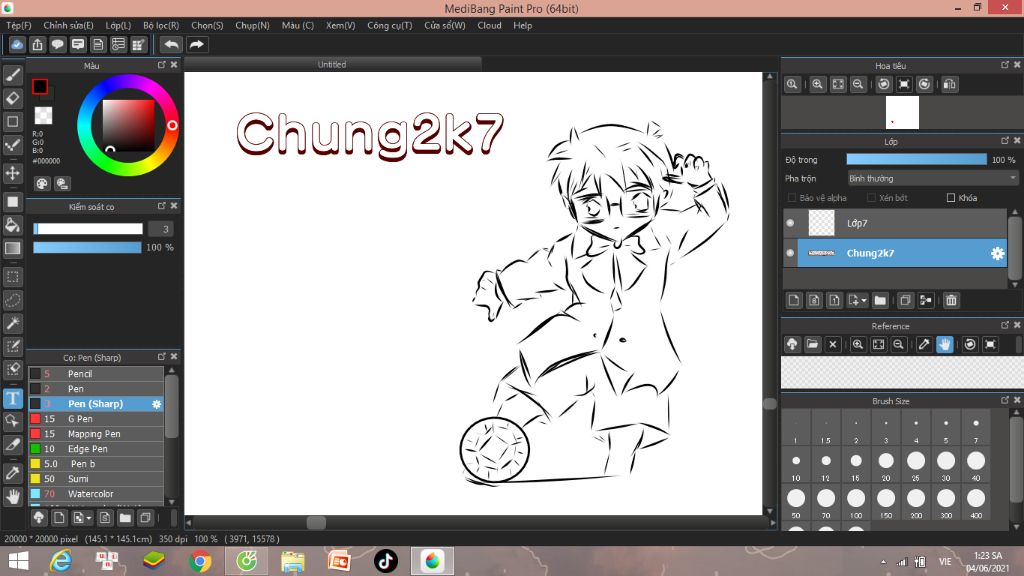Hide the Lớp7 layer visibility
The image size is (1024, 576).
coord(790,223)
